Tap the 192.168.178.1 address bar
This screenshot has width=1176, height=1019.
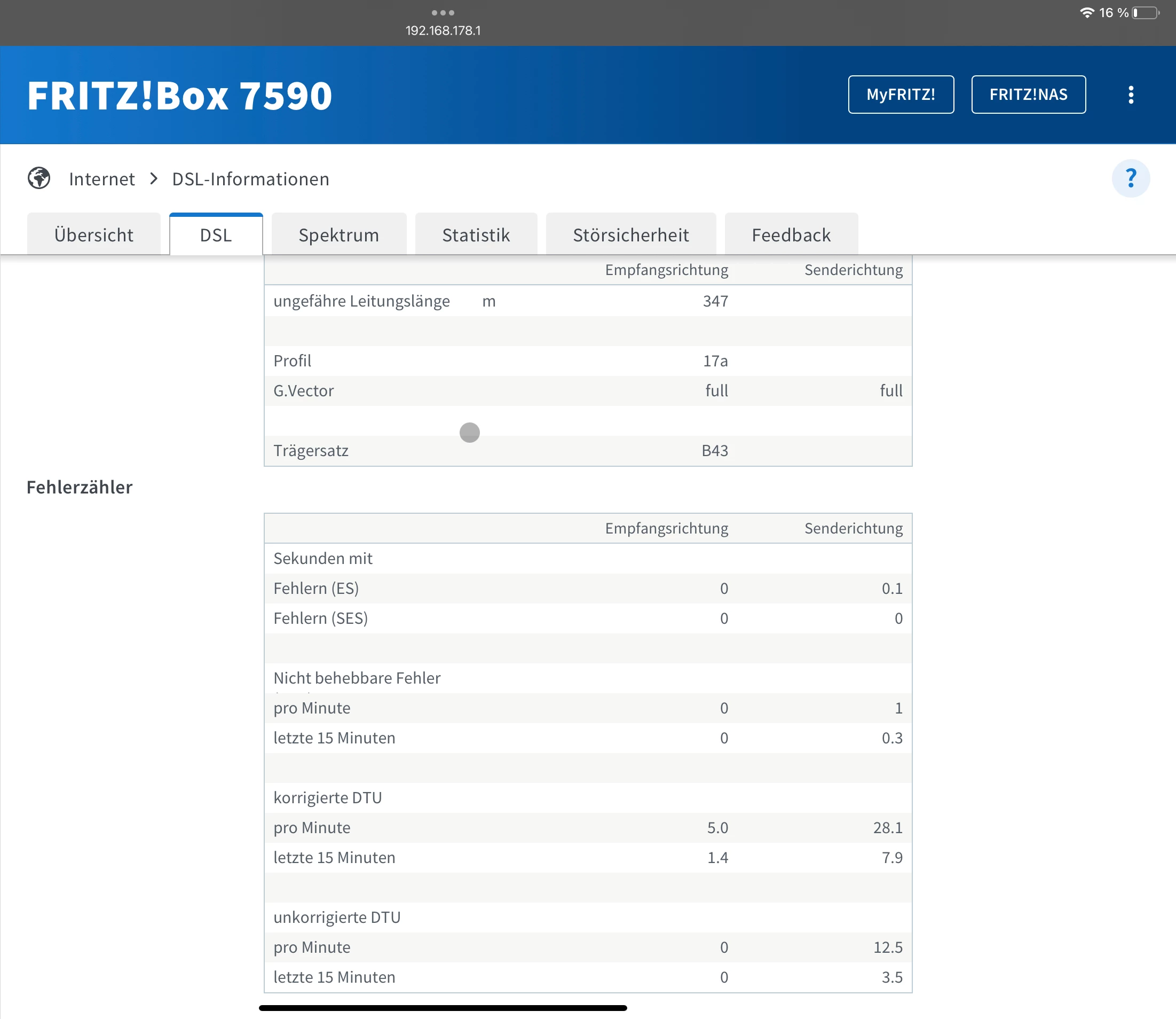[443, 30]
